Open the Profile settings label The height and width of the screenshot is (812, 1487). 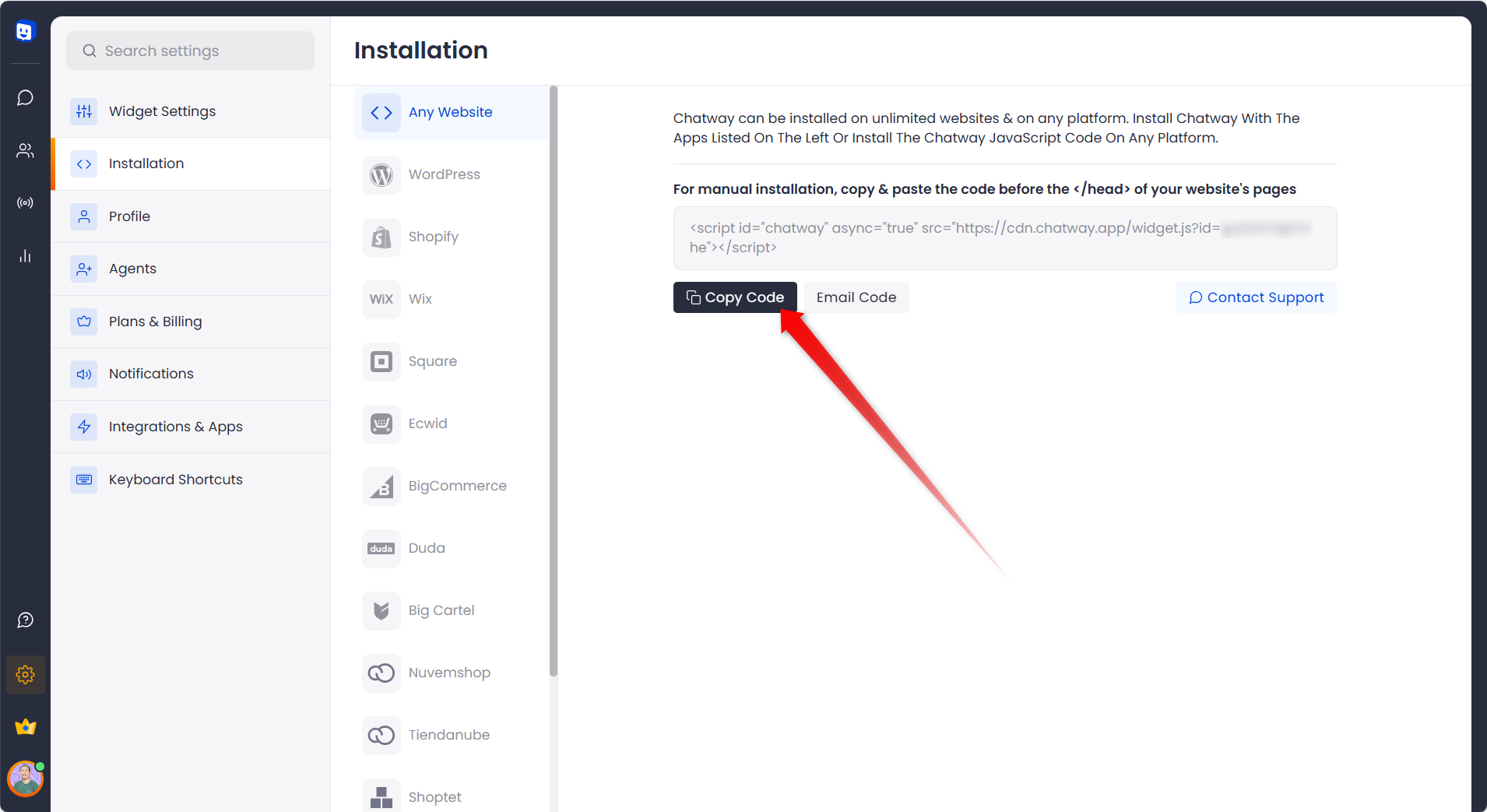pos(129,216)
